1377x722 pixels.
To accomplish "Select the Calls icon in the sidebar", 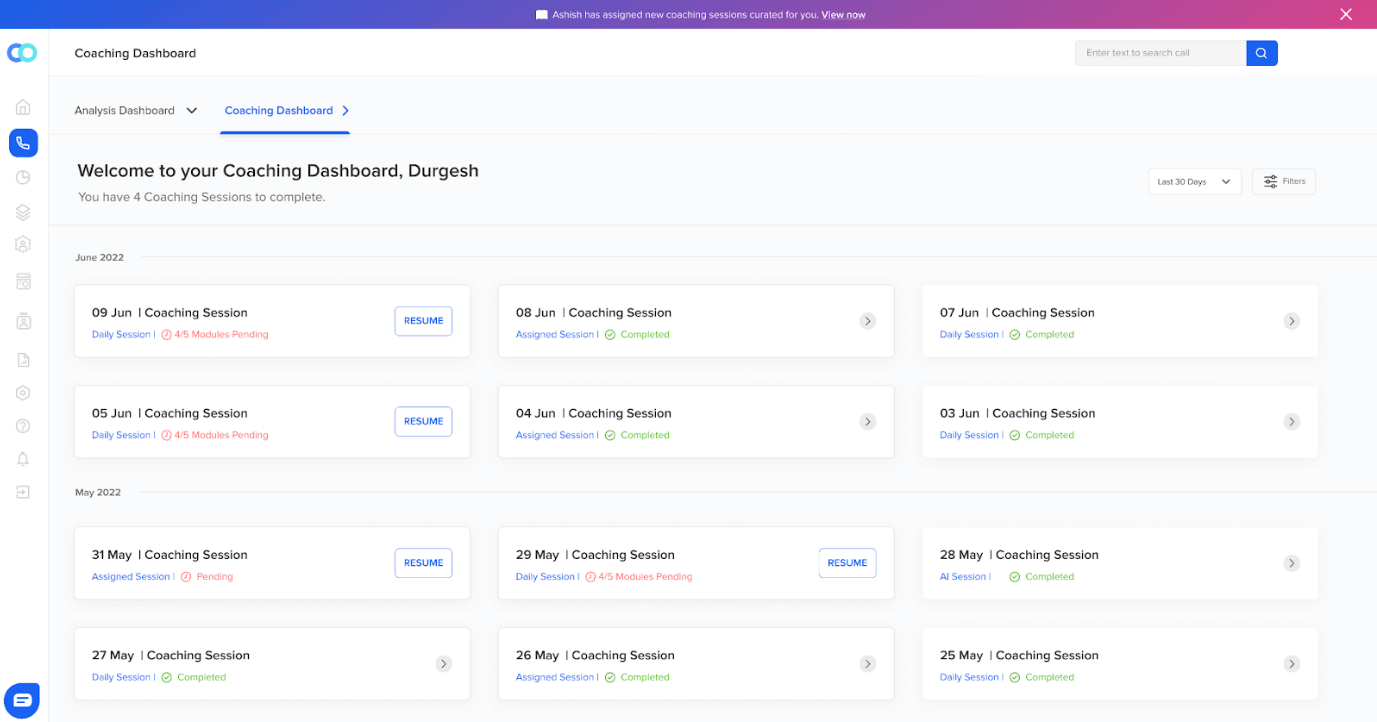I will (x=23, y=143).
